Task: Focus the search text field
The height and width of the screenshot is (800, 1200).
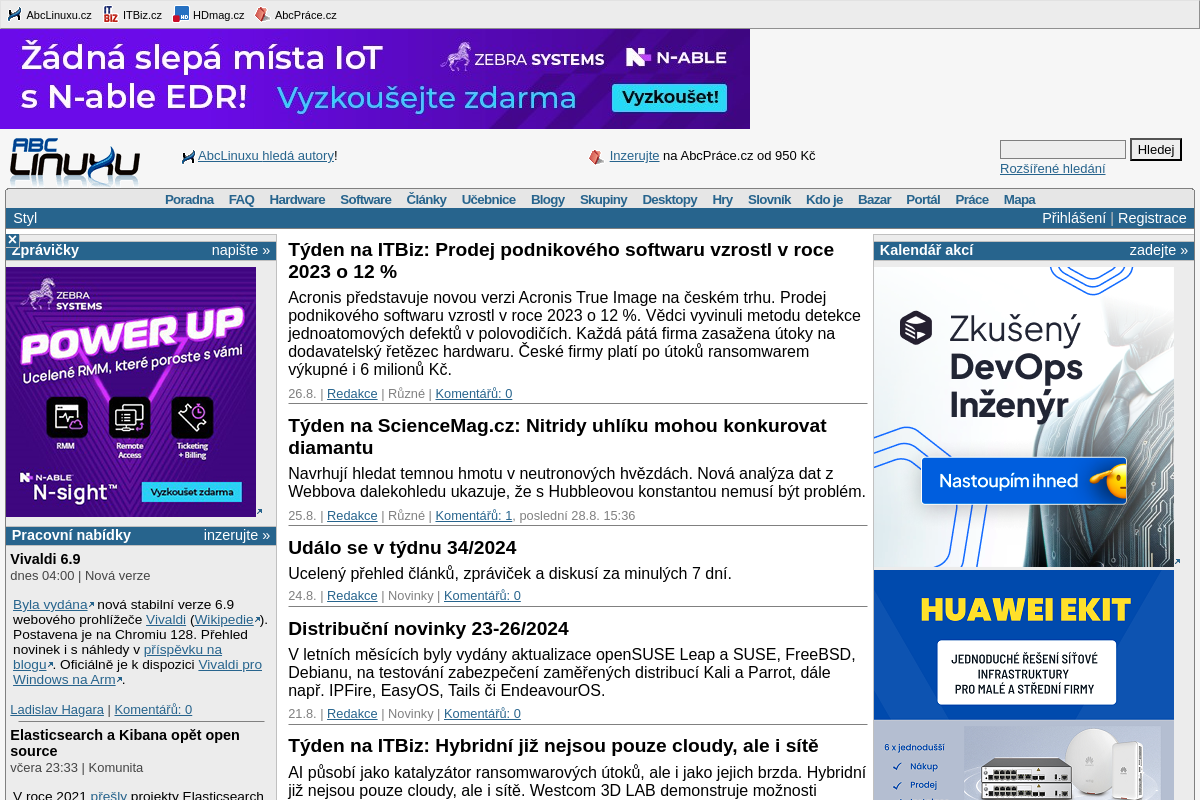Action: tap(1062, 150)
